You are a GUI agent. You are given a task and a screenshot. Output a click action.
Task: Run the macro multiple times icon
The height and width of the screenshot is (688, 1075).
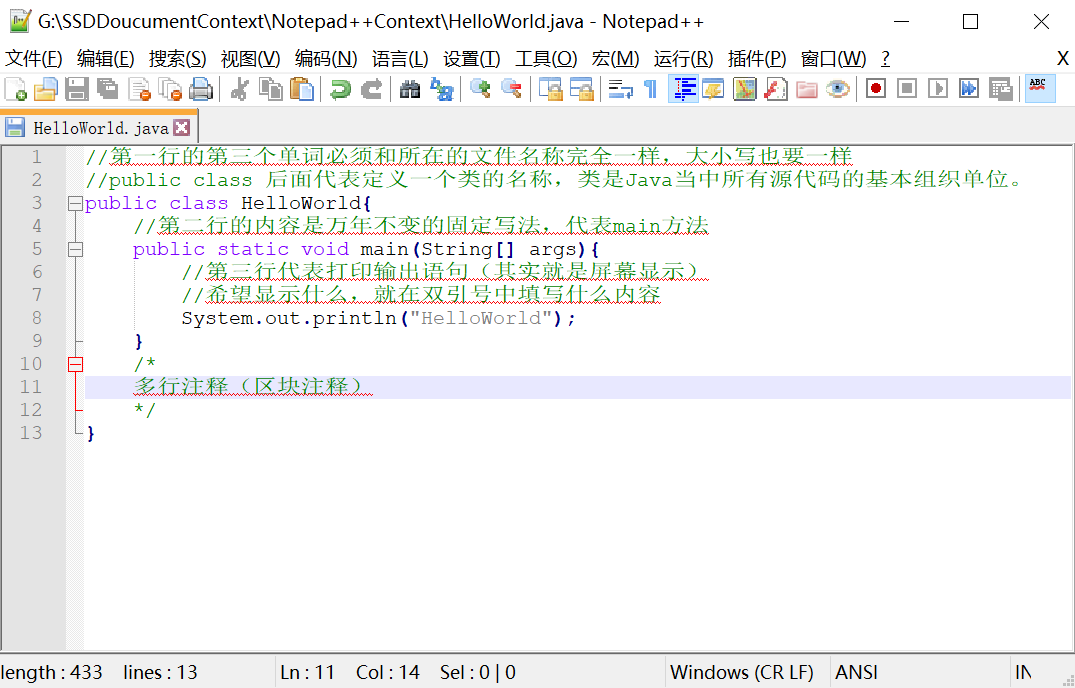point(969,88)
